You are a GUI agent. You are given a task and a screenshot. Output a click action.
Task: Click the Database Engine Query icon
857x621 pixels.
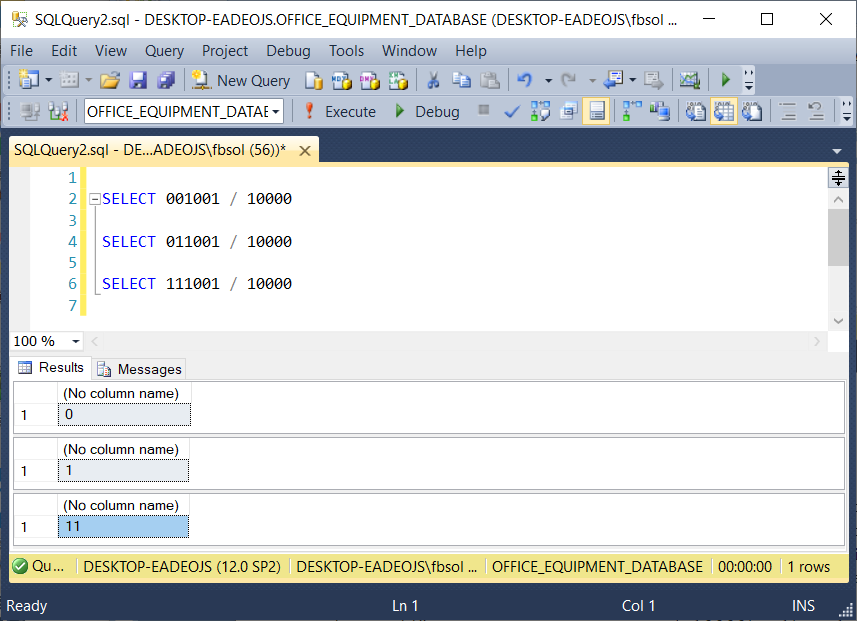[314, 80]
